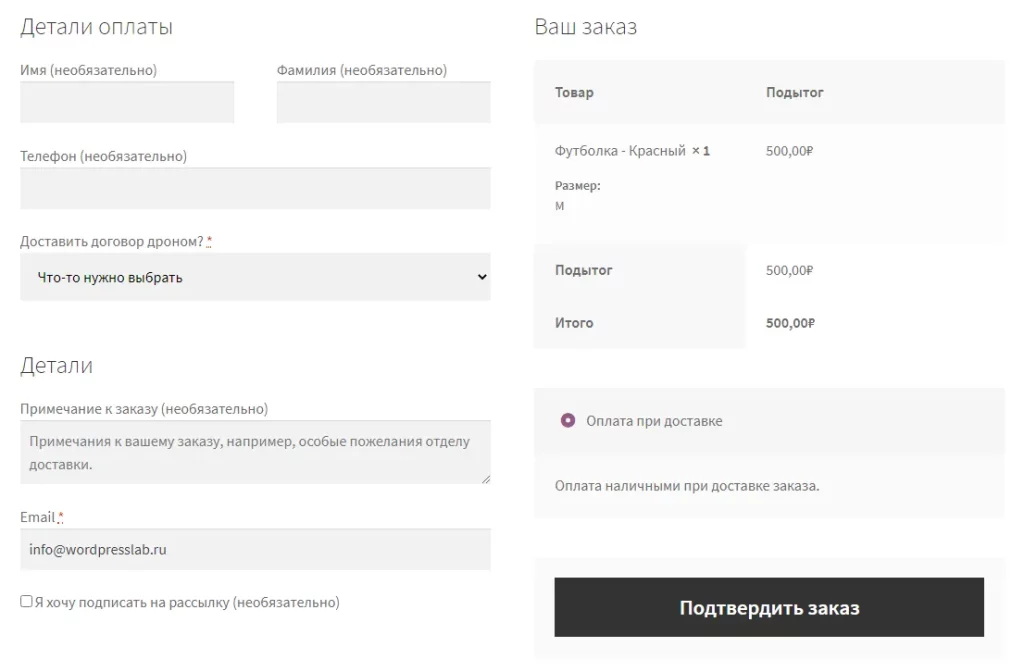Open the 'Что-то нужно выбрать' dropdown
The image size is (1024, 672).
(x=255, y=277)
